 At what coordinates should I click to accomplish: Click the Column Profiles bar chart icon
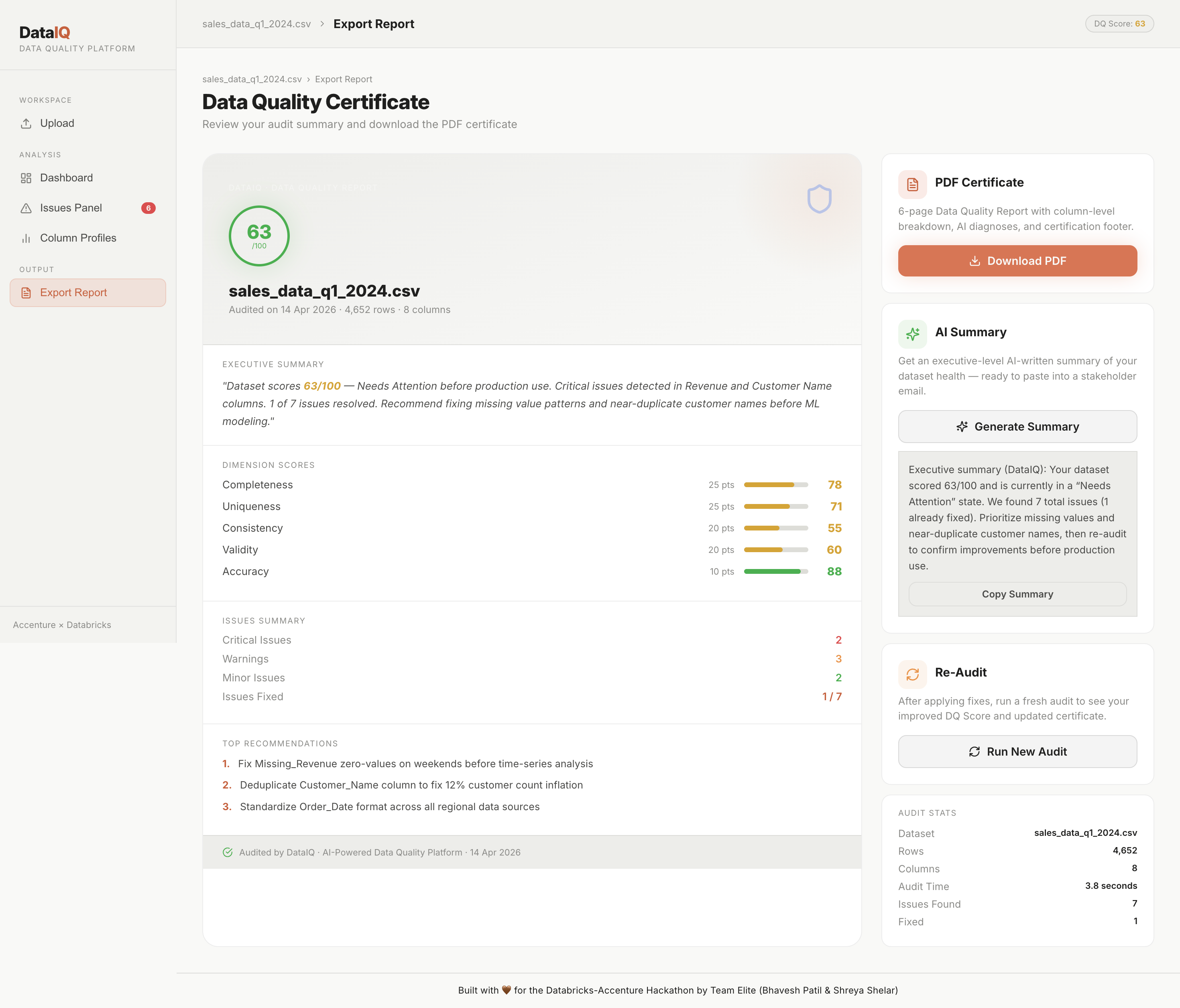tap(26, 239)
